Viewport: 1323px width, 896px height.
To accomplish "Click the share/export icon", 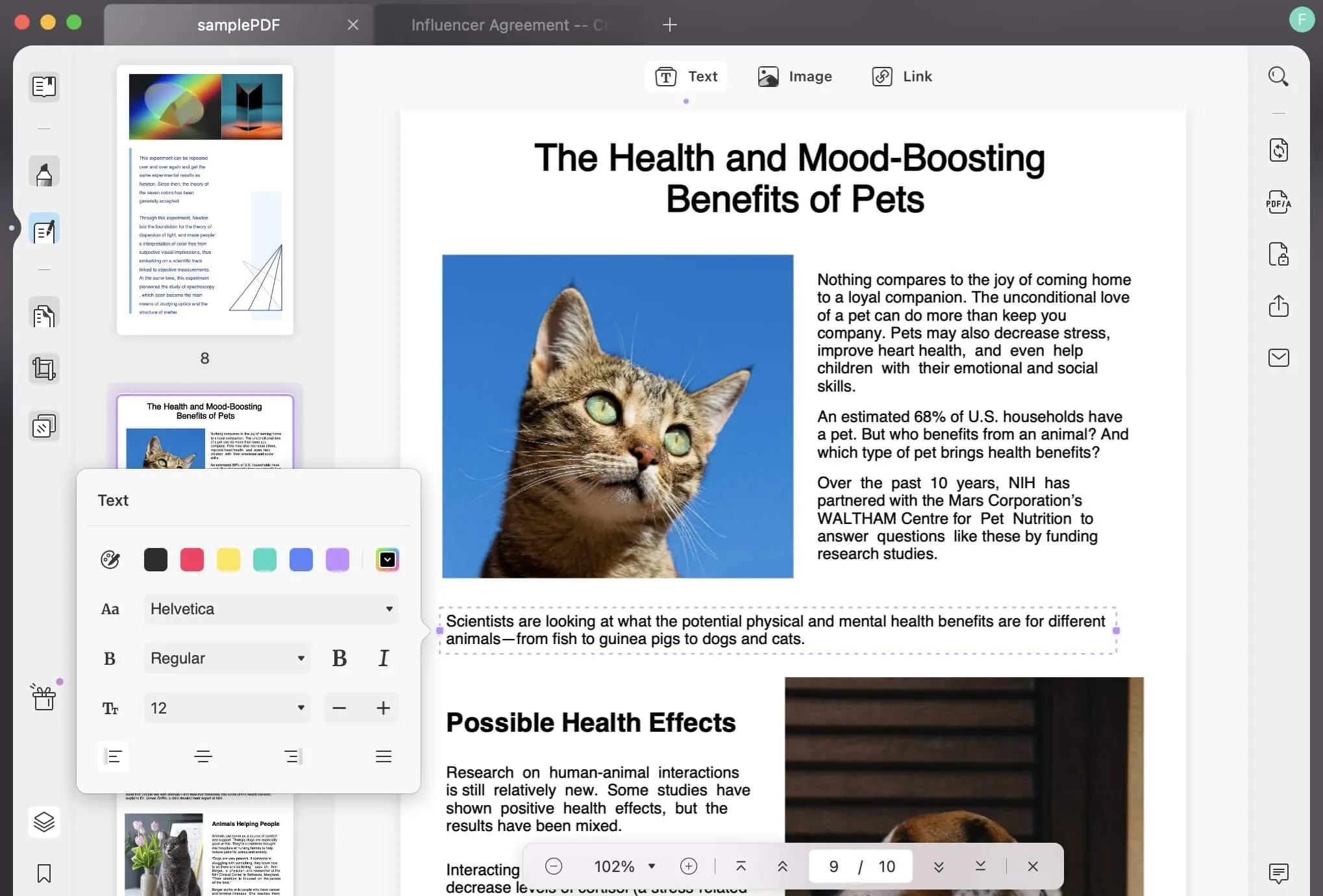I will (1279, 306).
